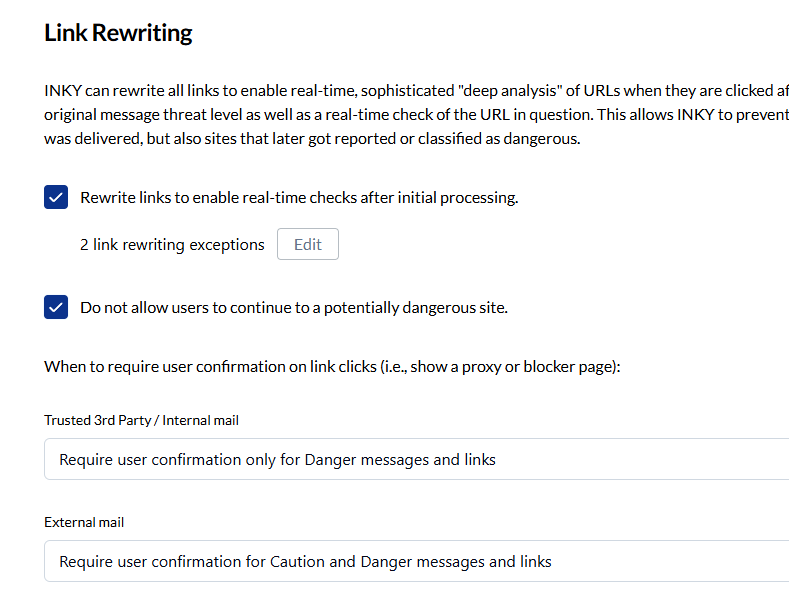Screen dimensions: 789x592
Task: Click the Link Rewriting heading
Action: click(x=118, y=33)
